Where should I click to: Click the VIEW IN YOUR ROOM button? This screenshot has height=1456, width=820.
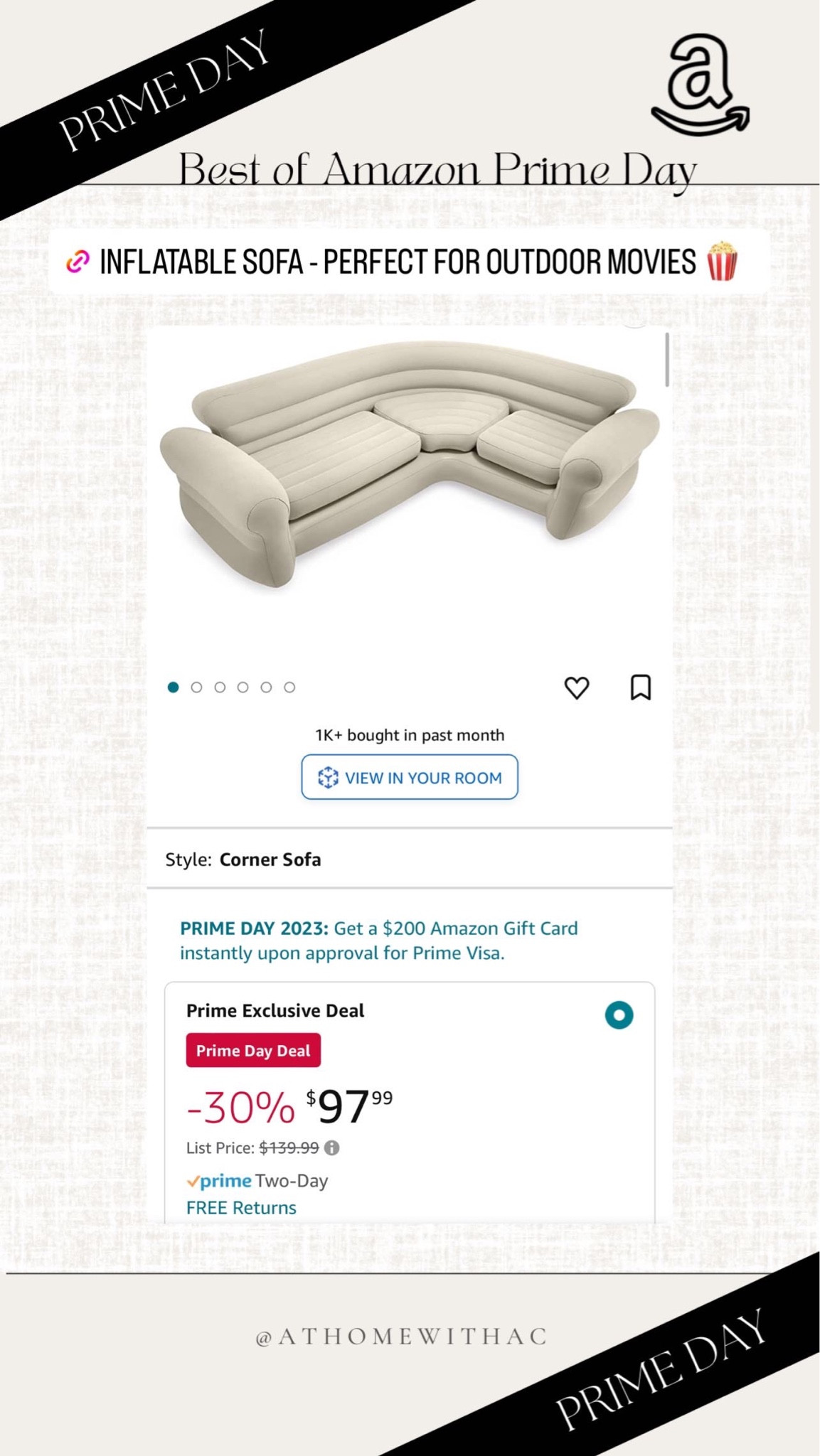tap(410, 778)
